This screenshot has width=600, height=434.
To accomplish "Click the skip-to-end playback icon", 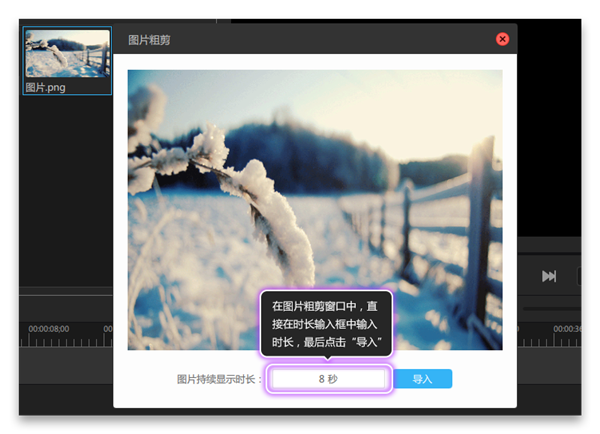I will 549,276.
